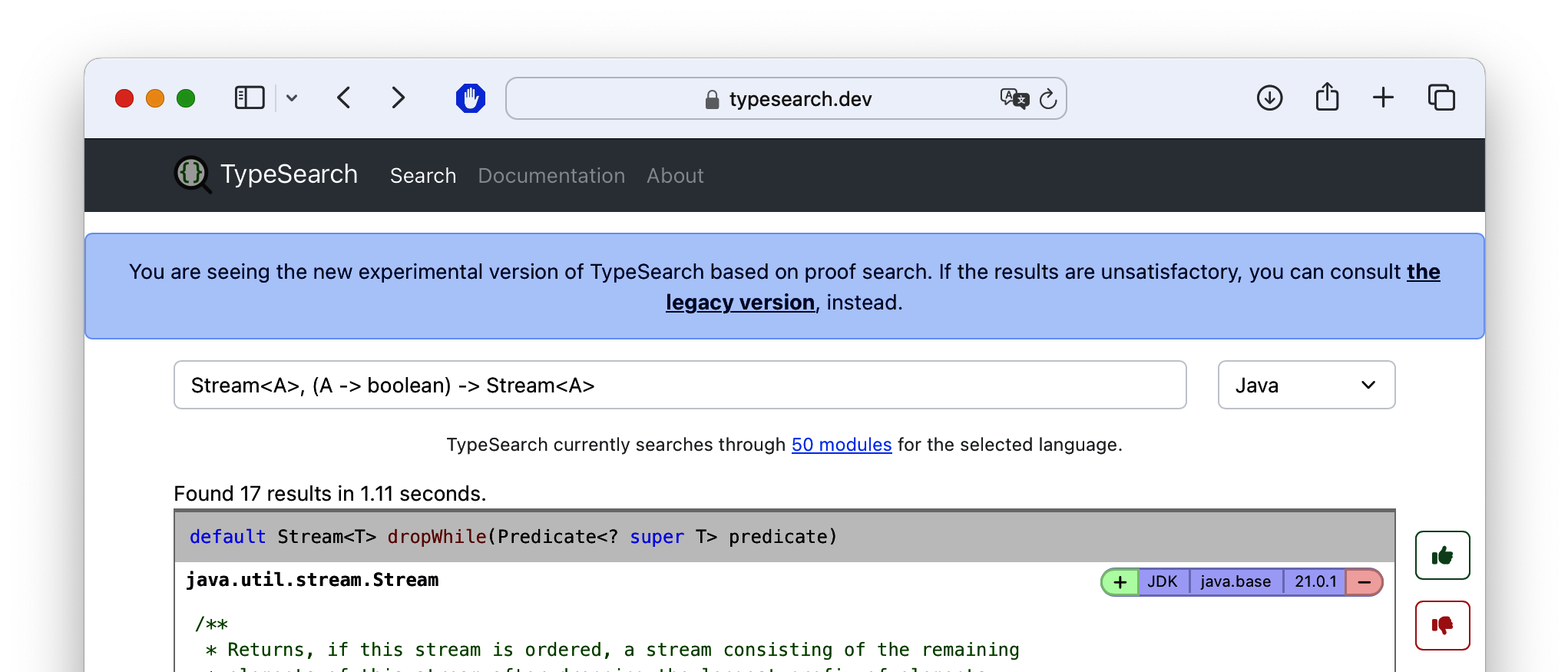Show the tab overview
The height and width of the screenshot is (672, 1568).
point(1441,98)
